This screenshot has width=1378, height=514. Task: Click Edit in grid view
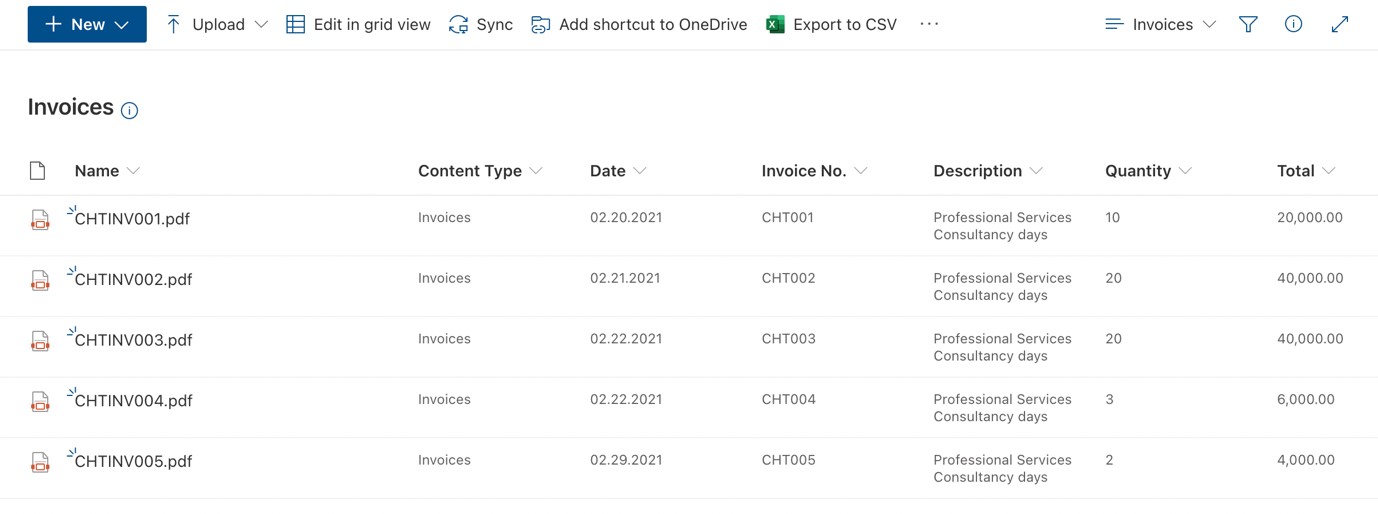point(358,24)
